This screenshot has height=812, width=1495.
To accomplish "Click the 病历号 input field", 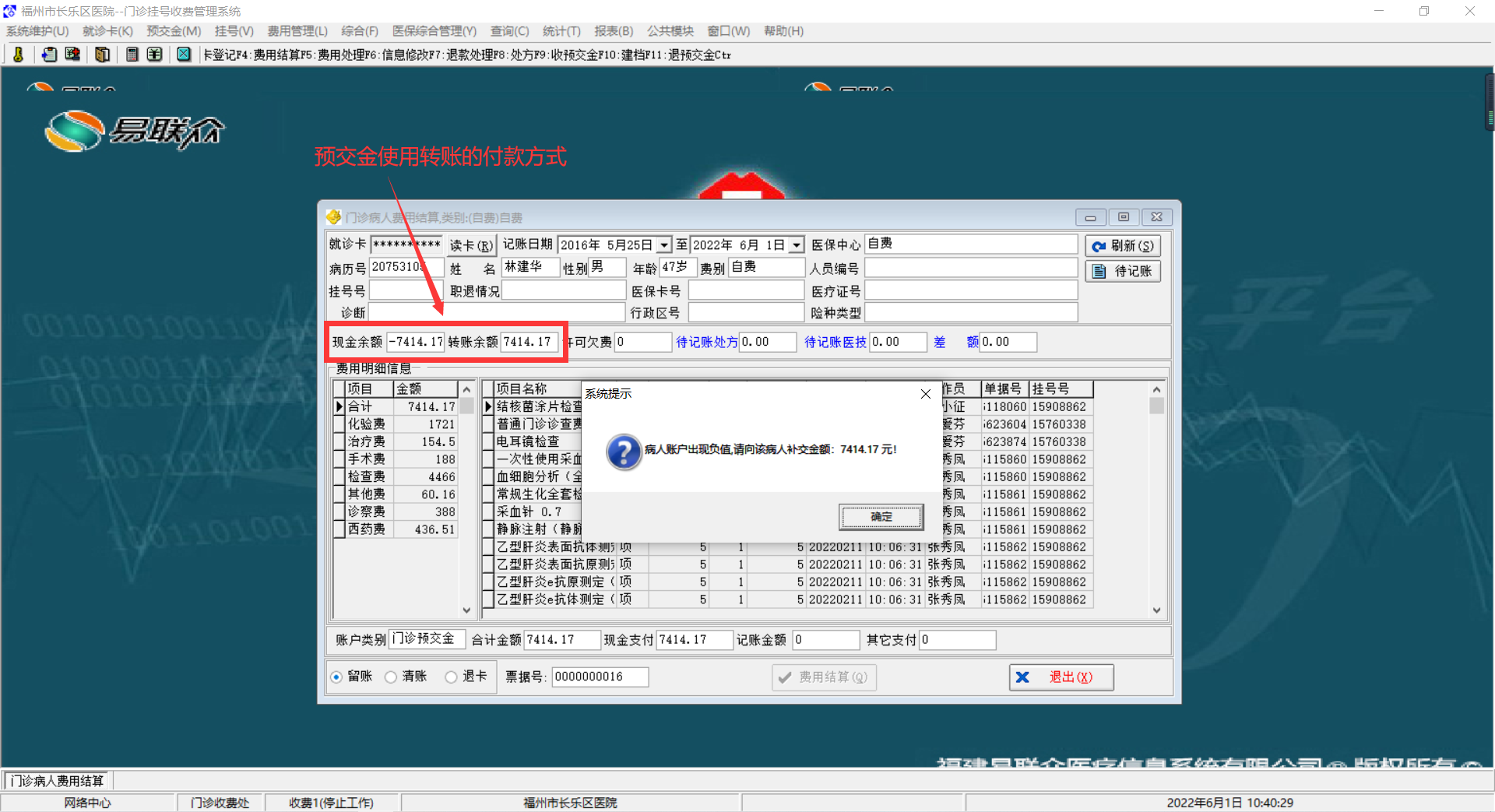I will pos(406,267).
